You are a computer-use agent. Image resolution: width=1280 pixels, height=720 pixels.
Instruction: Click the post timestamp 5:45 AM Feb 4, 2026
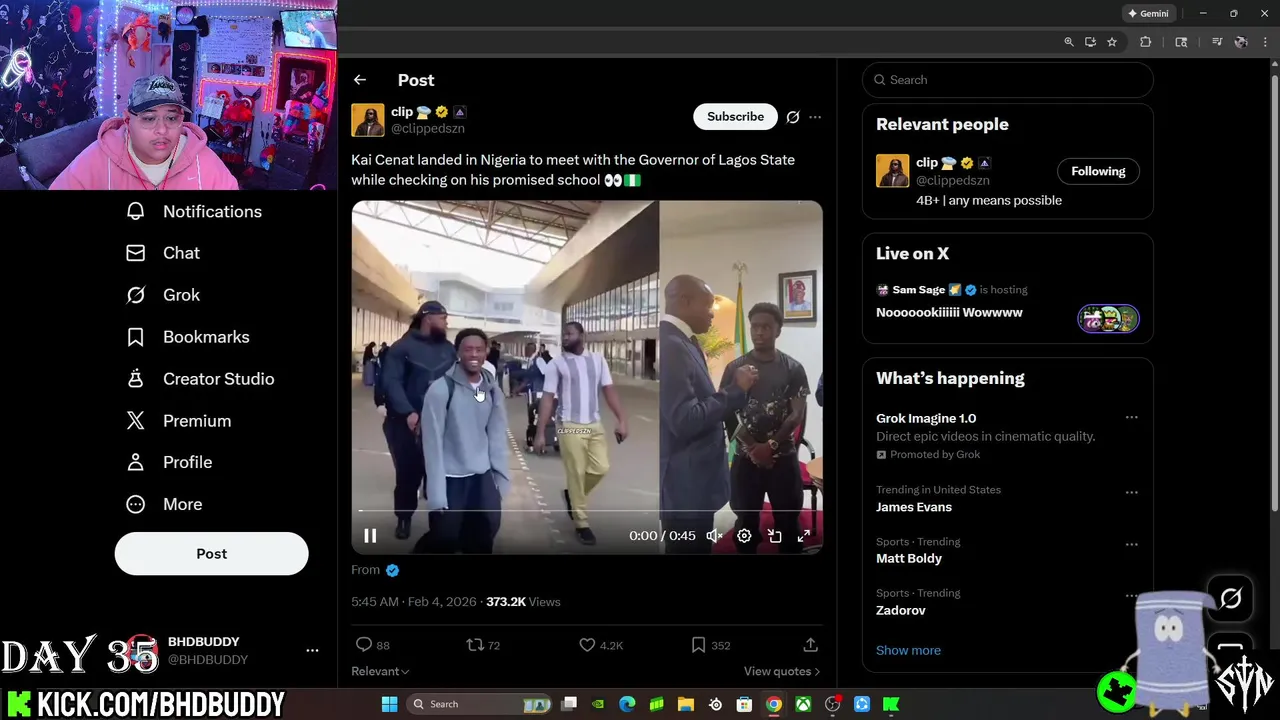(x=414, y=602)
